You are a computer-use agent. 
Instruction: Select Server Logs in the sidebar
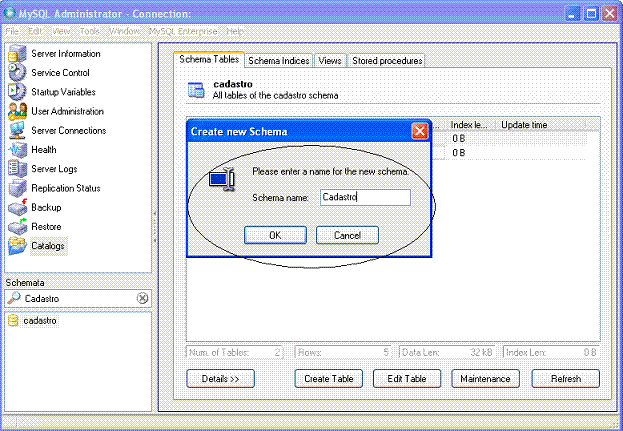[54, 169]
